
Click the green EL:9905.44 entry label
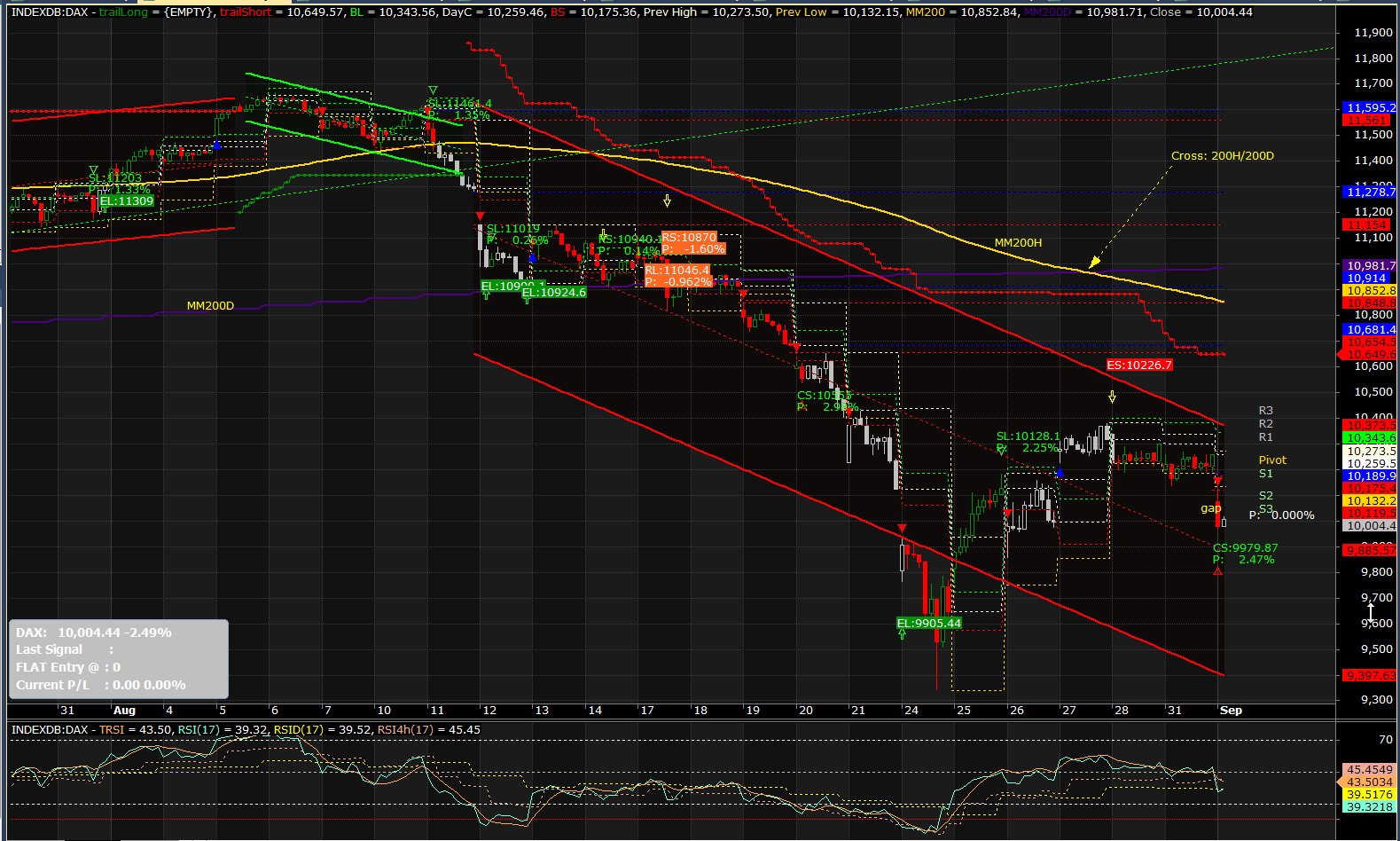(x=929, y=624)
